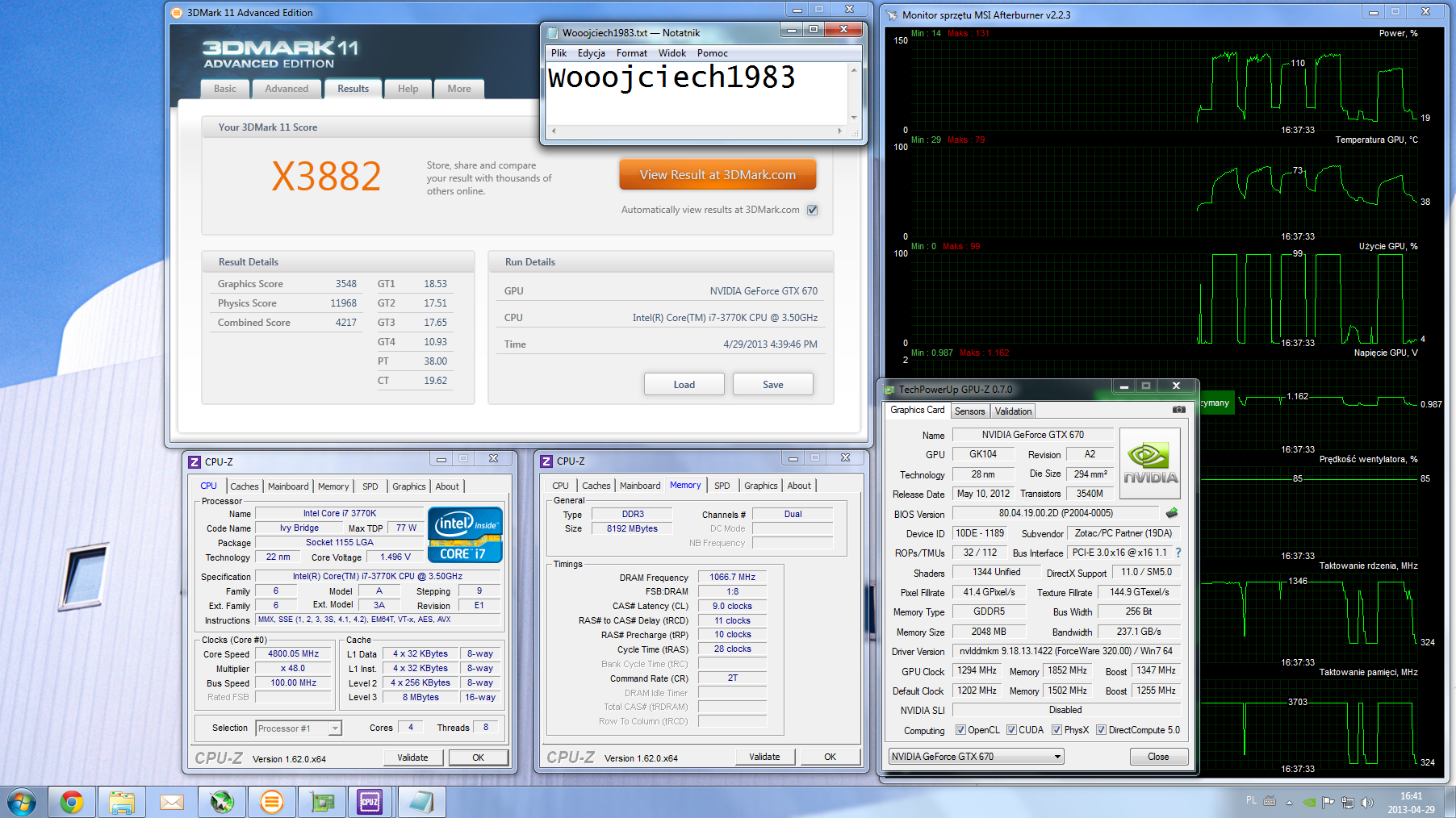This screenshot has width=1456, height=818.
Task: Click inside the Notepad text area
Action: coord(697,94)
